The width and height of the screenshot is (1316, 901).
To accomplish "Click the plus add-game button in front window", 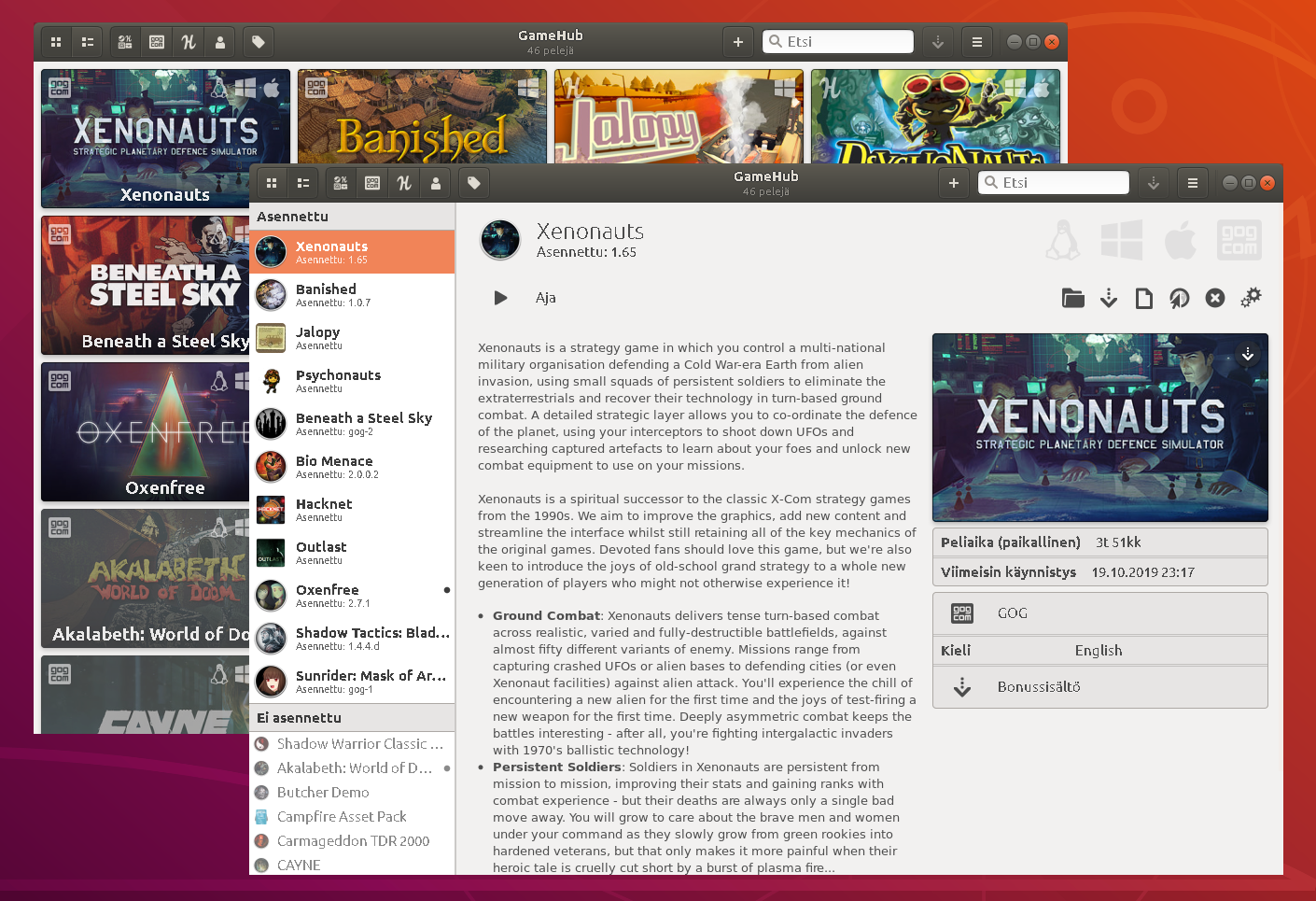I will click(x=953, y=183).
